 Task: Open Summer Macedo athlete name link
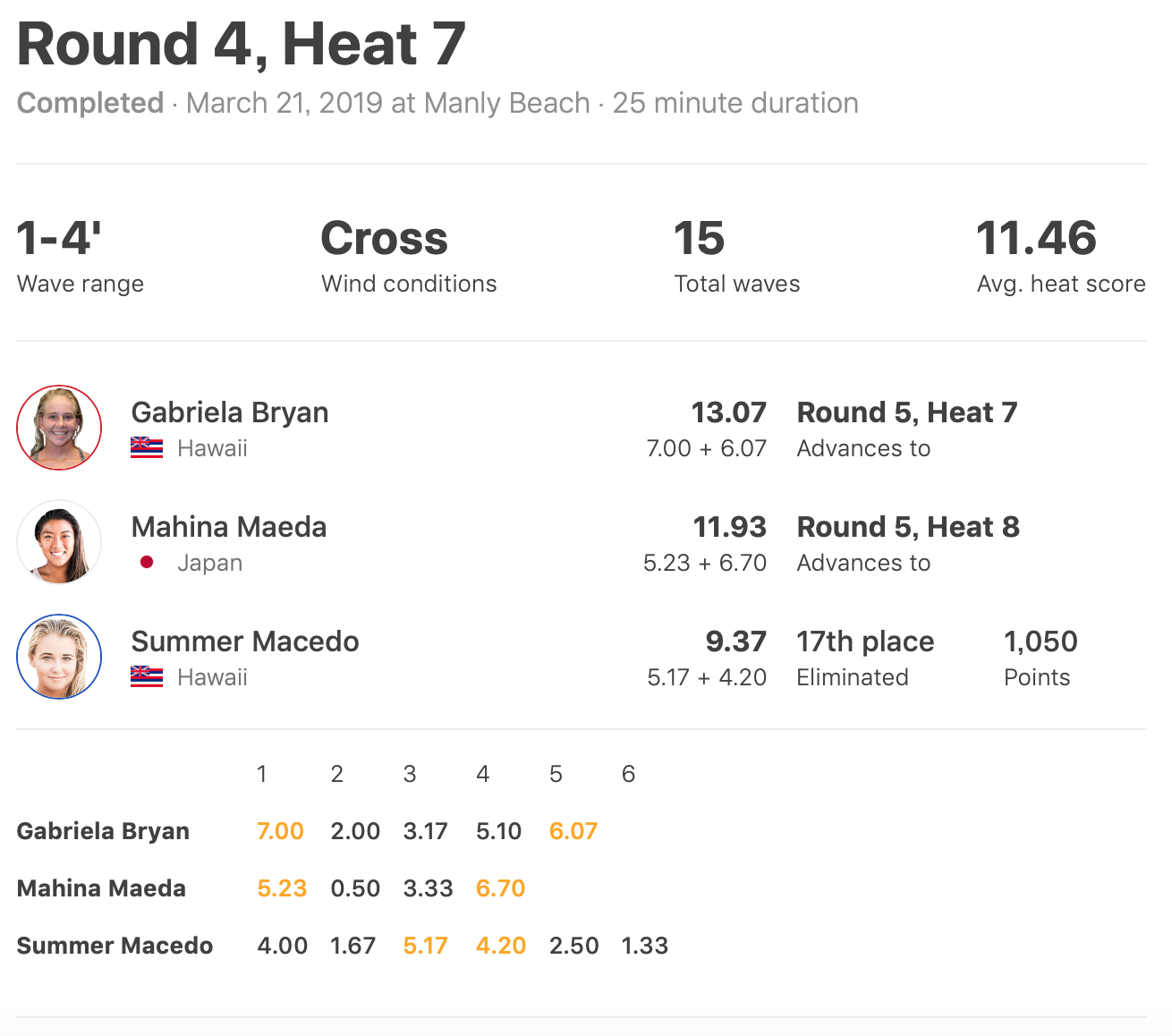click(245, 641)
